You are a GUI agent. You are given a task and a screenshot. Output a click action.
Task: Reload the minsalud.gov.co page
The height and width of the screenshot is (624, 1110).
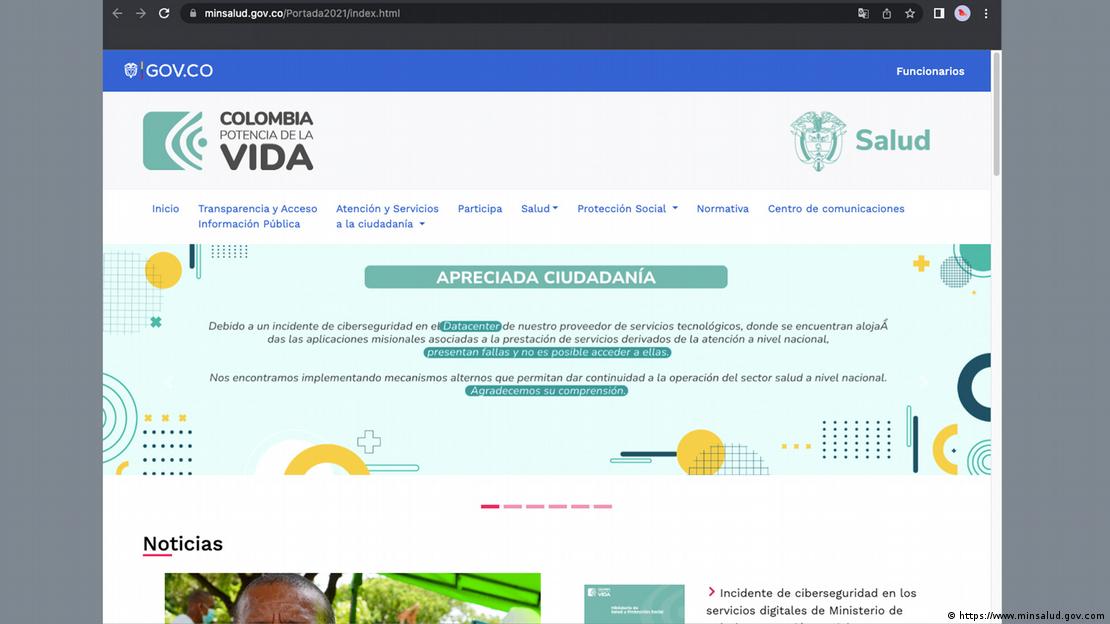[164, 13]
